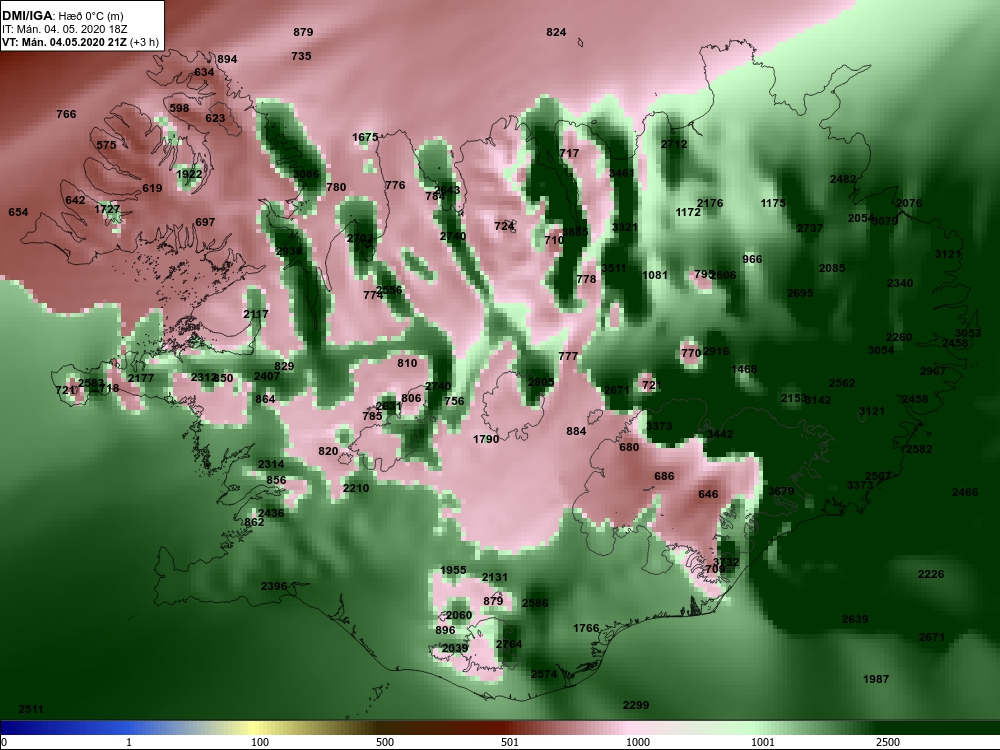Click the map value 2702
This screenshot has width=1000, height=750.
[360, 239]
